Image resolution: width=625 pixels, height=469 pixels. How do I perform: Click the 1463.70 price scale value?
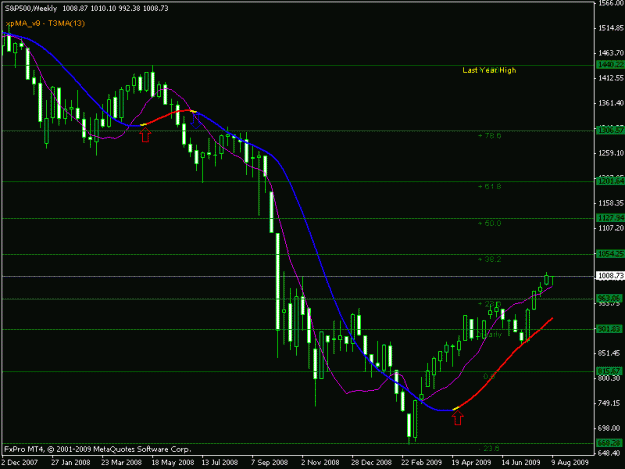pos(611,53)
